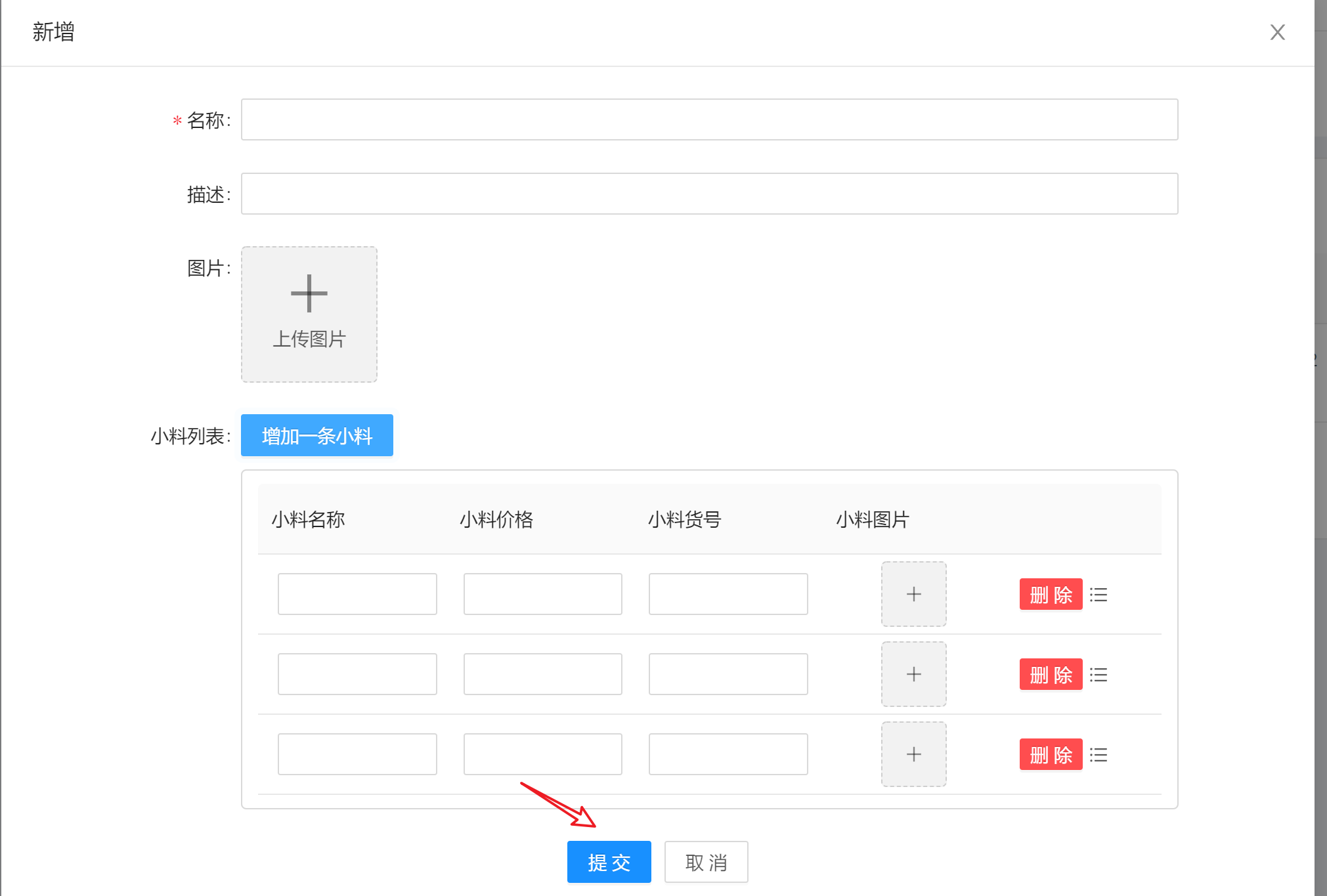Delete the first 小料 row

click(x=1051, y=595)
